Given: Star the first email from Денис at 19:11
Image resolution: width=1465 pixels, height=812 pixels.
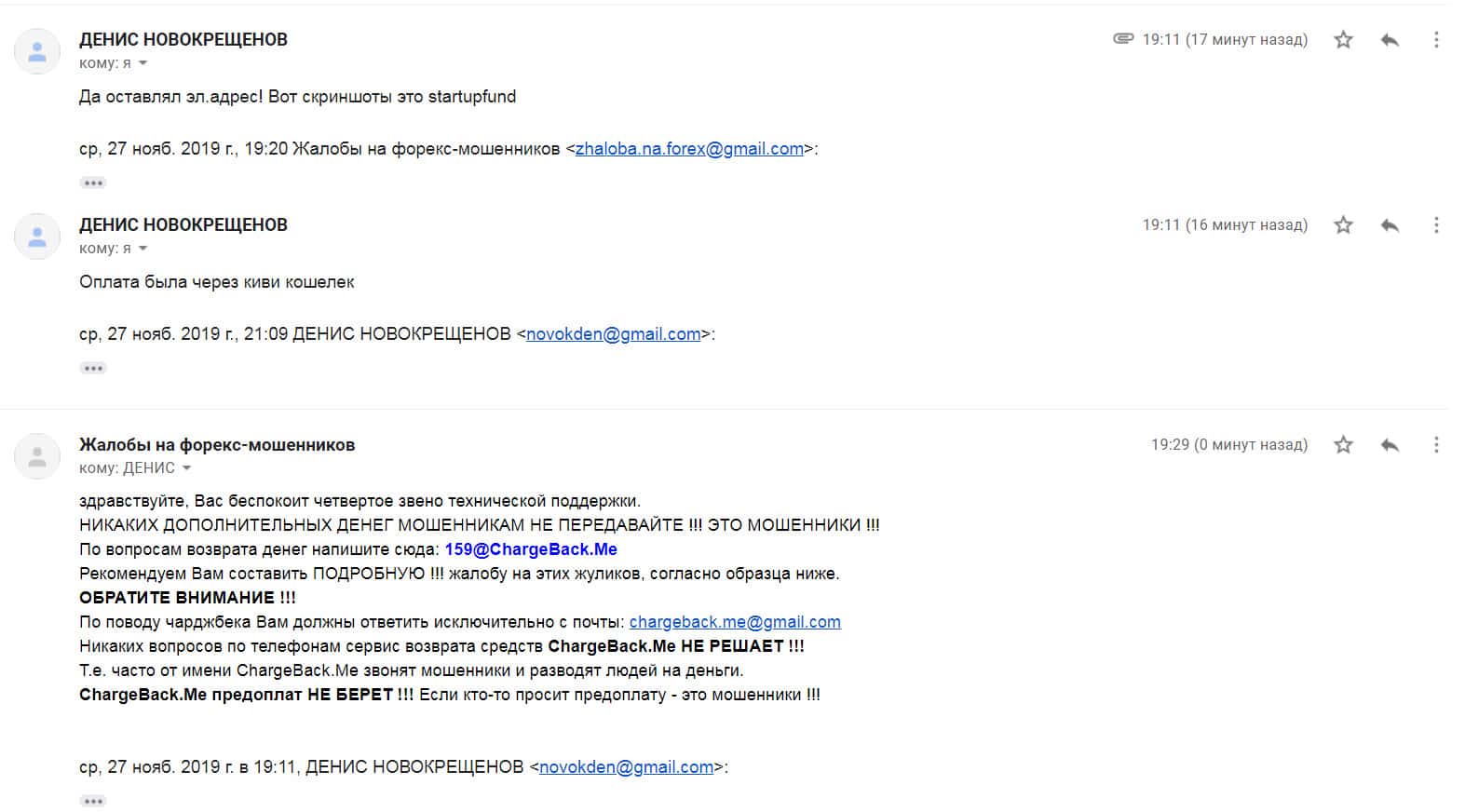Looking at the screenshot, I should (1343, 39).
